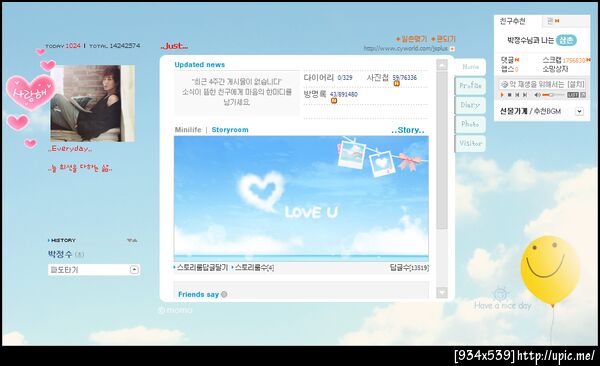
Task: Click scrollbar down arrow in main panel
Action: 442,292
